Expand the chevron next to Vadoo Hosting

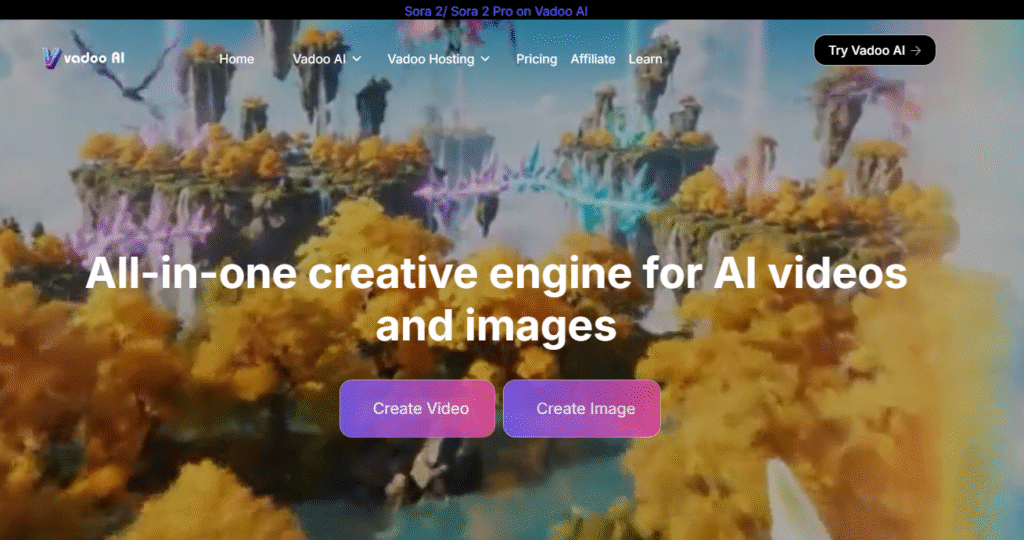pos(485,59)
